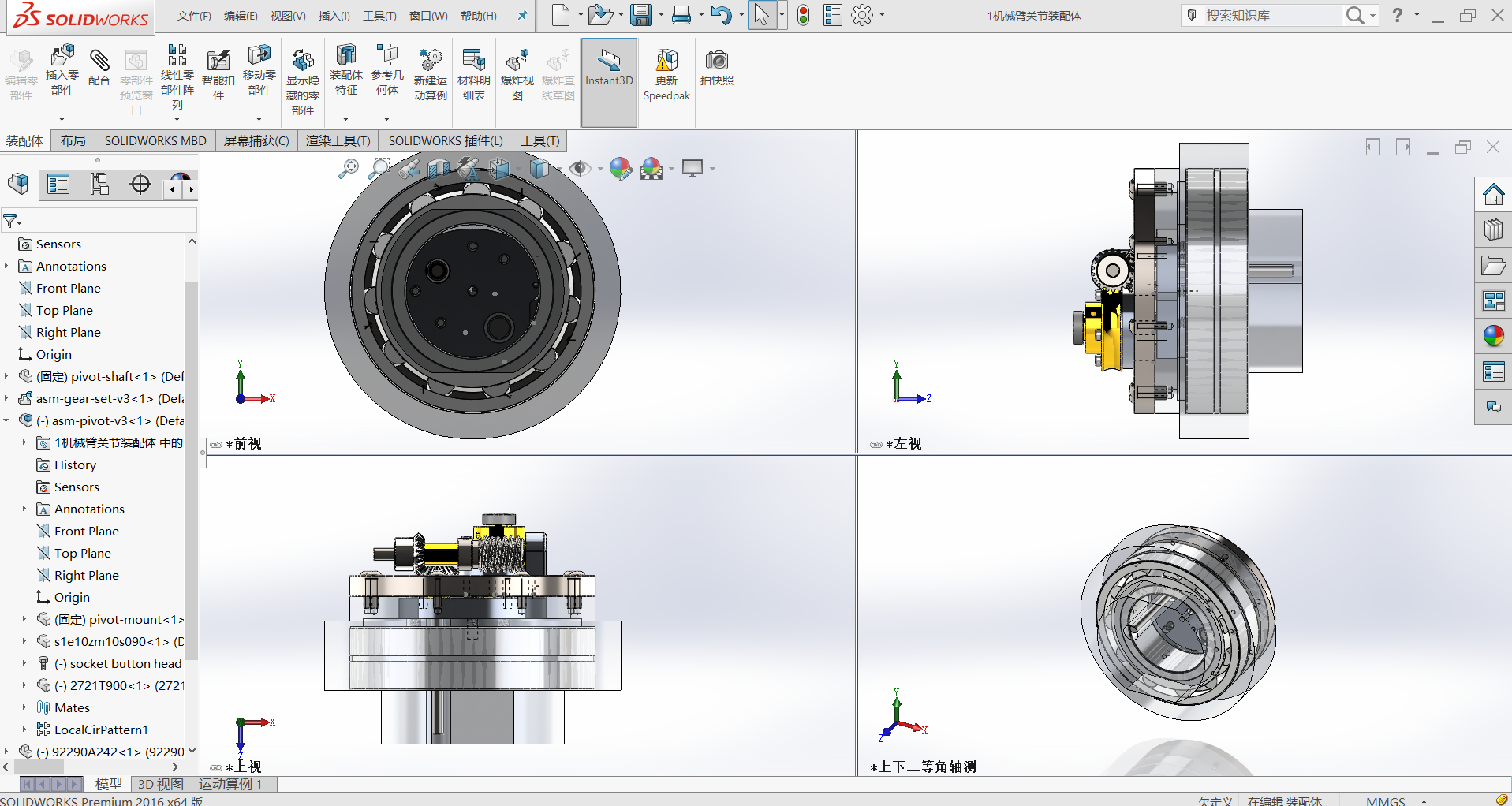Click the Assembly Features (装配体特征) icon
The image size is (1512, 806).
click(346, 55)
